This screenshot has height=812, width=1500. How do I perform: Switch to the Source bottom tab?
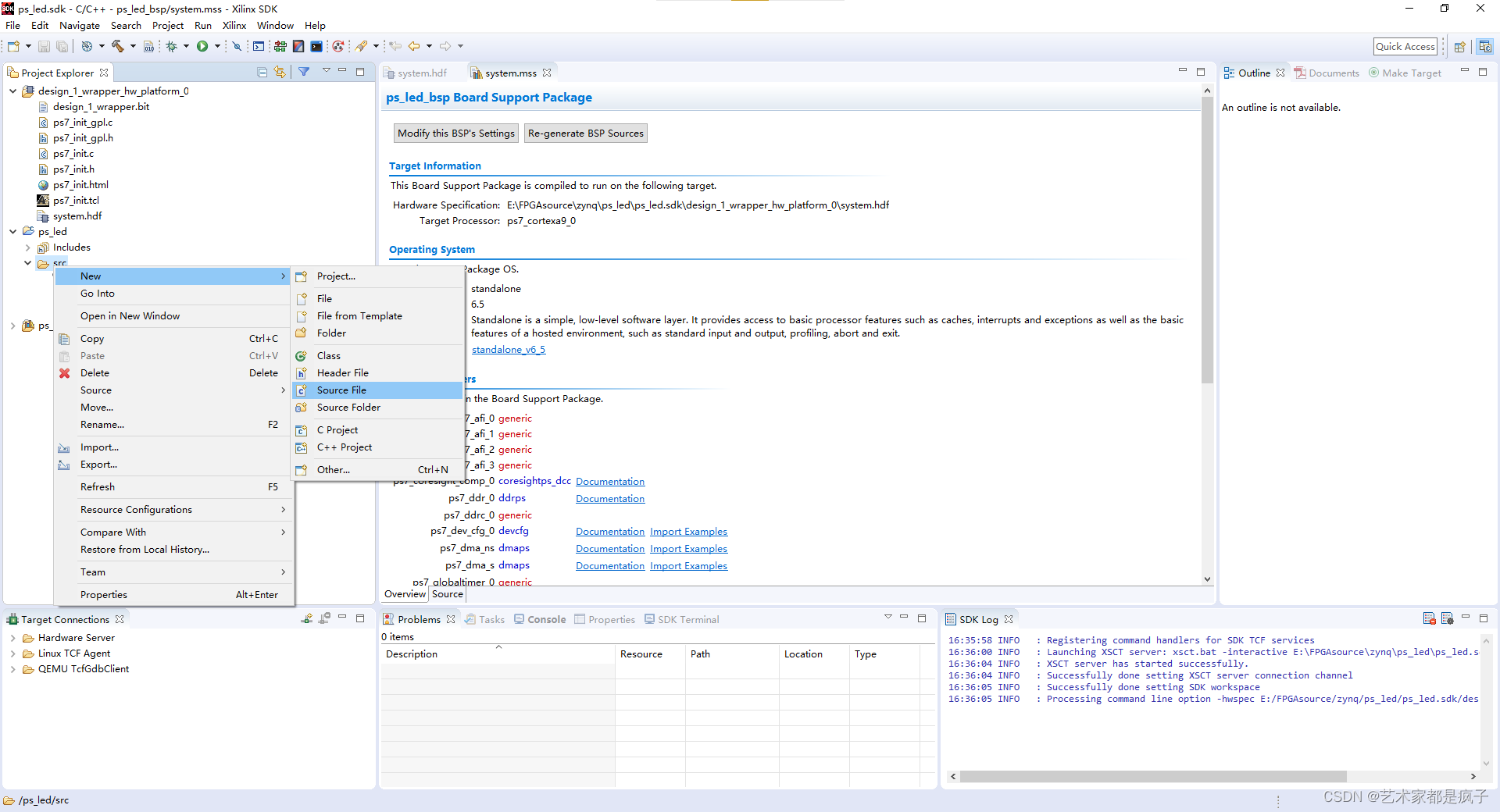pos(447,594)
